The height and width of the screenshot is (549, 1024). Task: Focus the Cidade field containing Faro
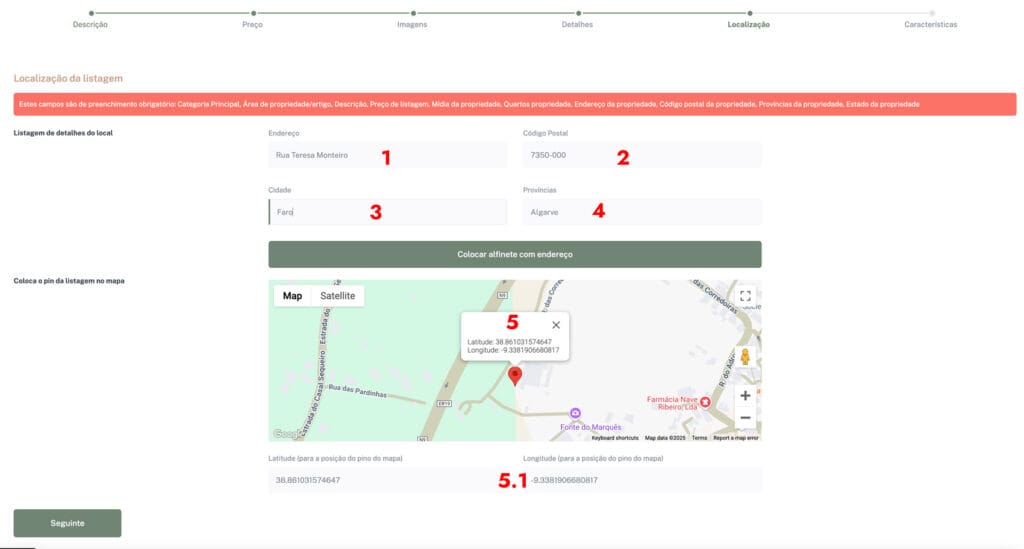click(x=387, y=212)
